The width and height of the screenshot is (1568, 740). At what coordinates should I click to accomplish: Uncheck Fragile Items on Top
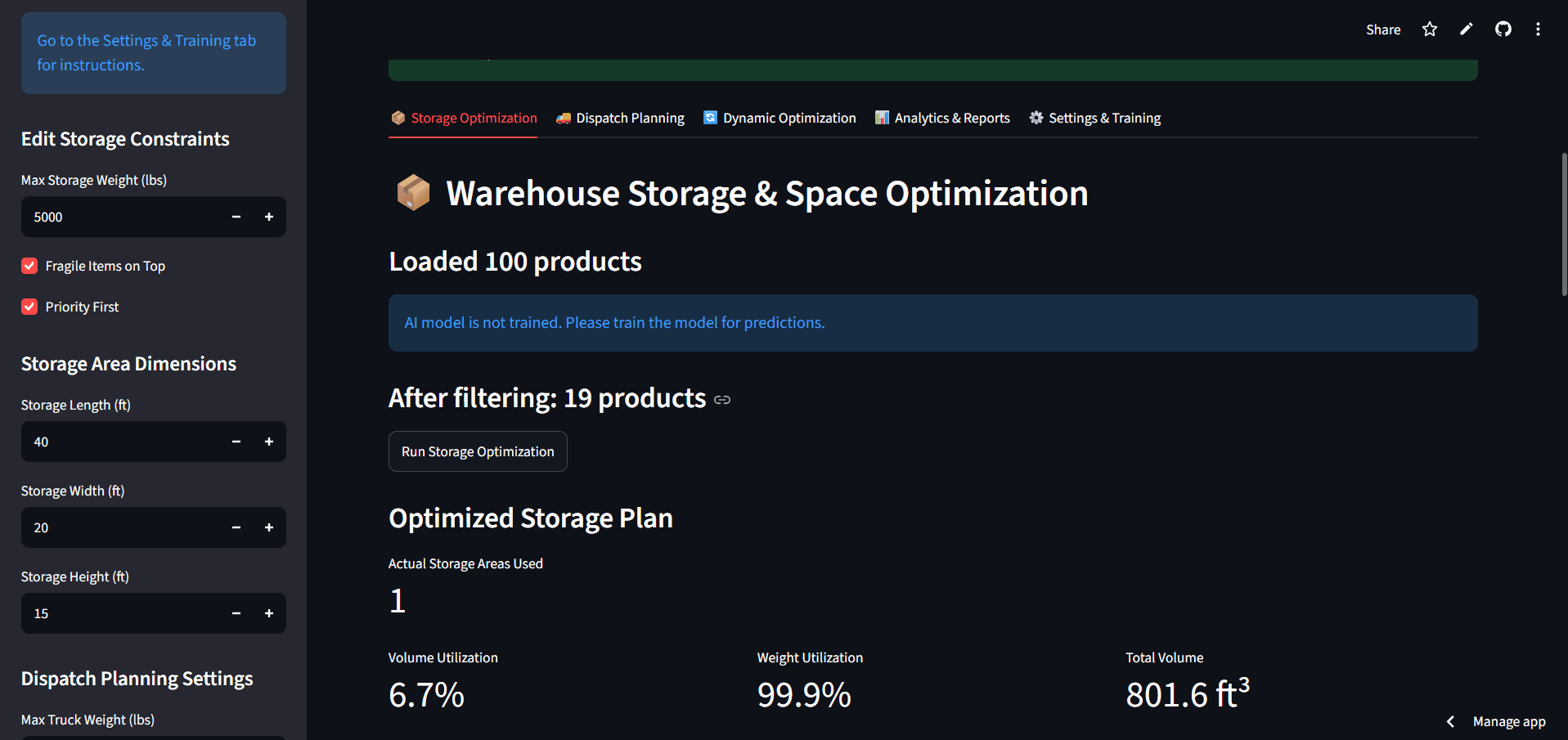29,266
